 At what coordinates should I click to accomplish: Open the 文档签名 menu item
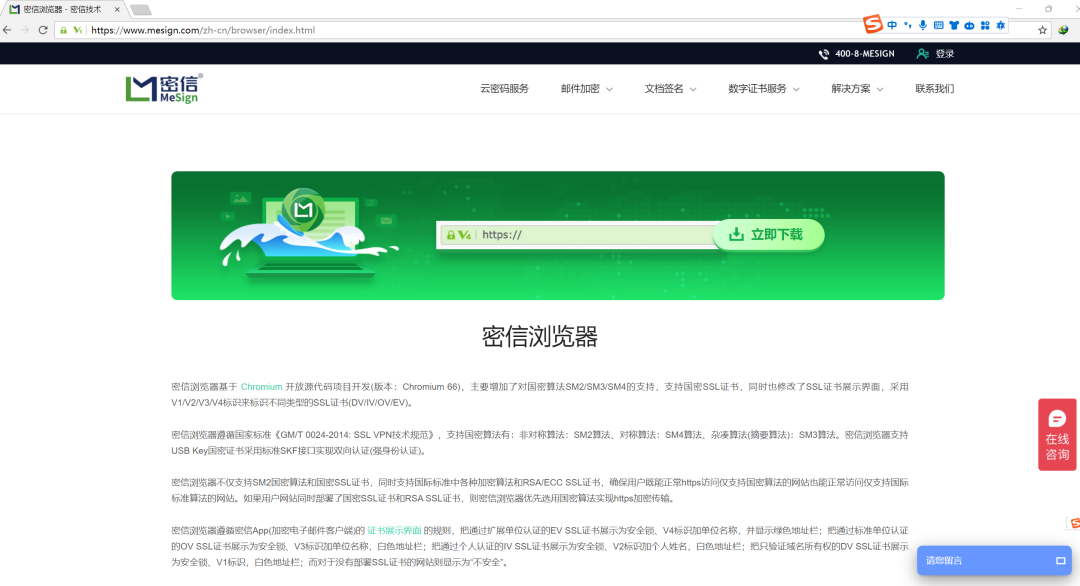coord(664,89)
